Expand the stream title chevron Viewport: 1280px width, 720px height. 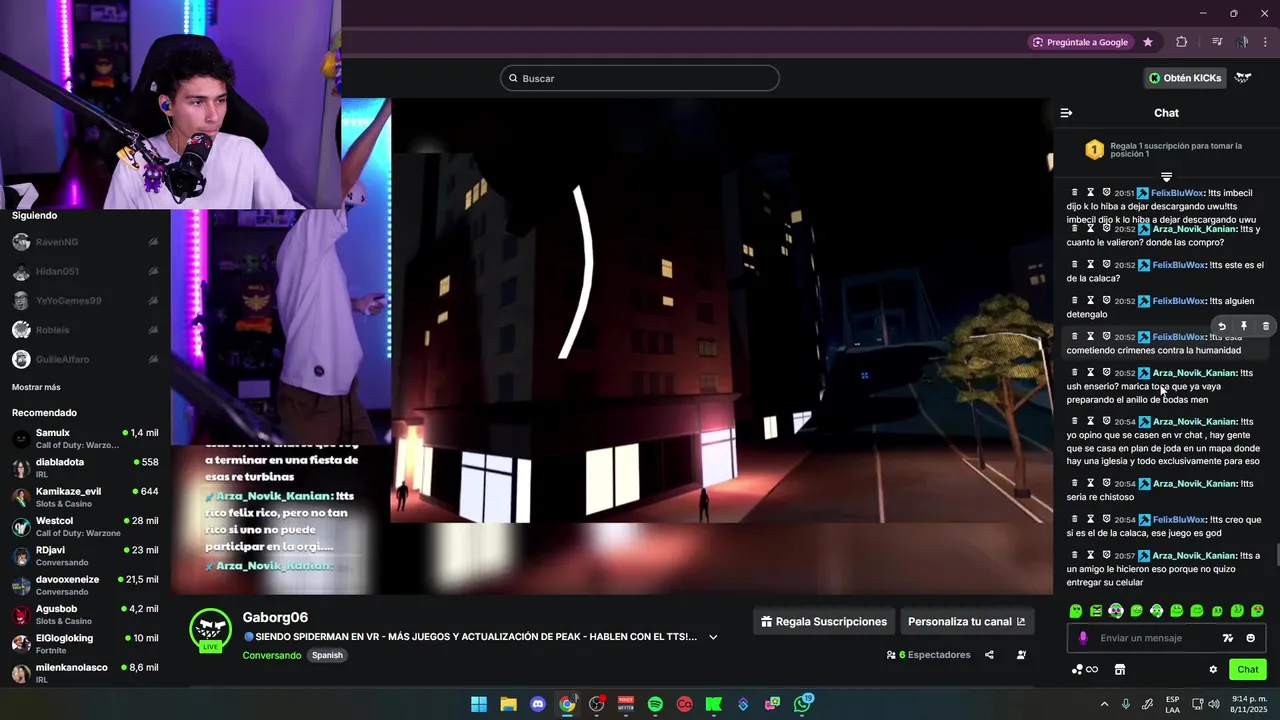coord(713,637)
